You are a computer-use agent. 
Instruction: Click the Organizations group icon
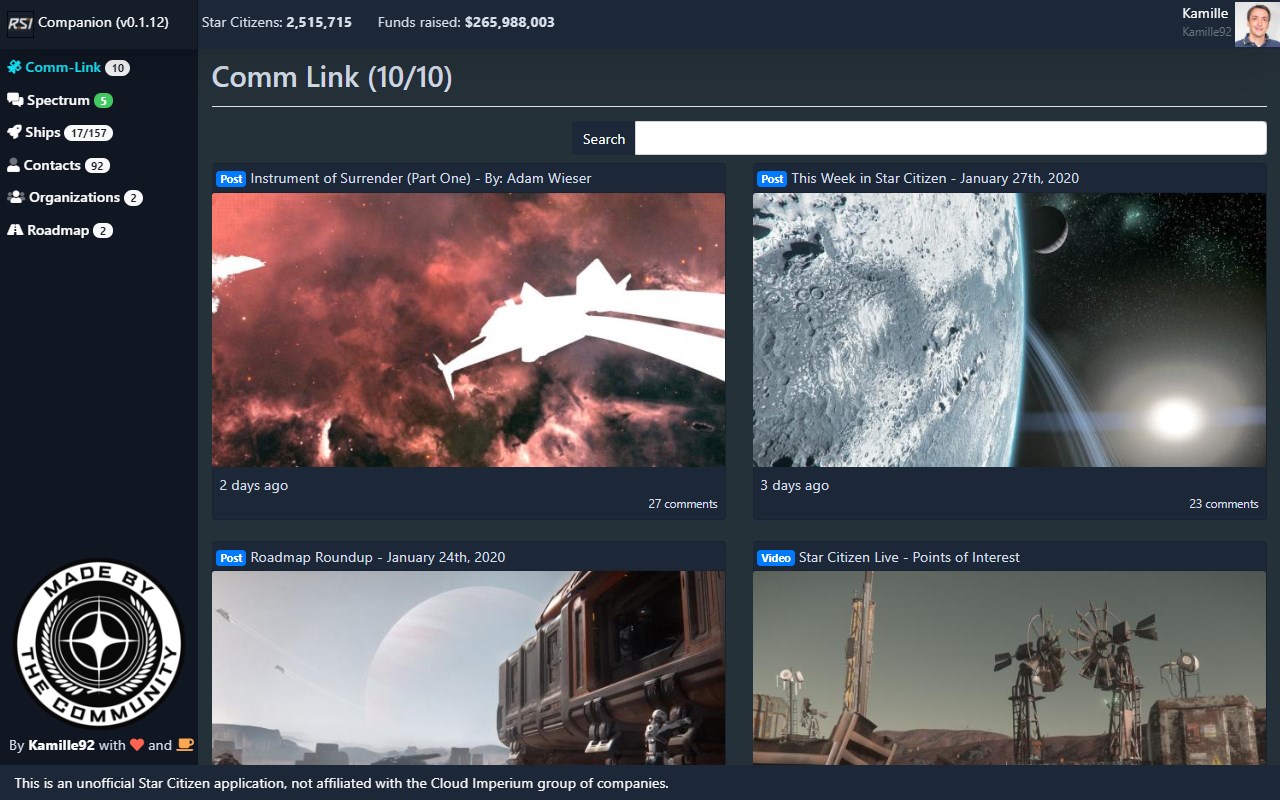[x=16, y=197]
